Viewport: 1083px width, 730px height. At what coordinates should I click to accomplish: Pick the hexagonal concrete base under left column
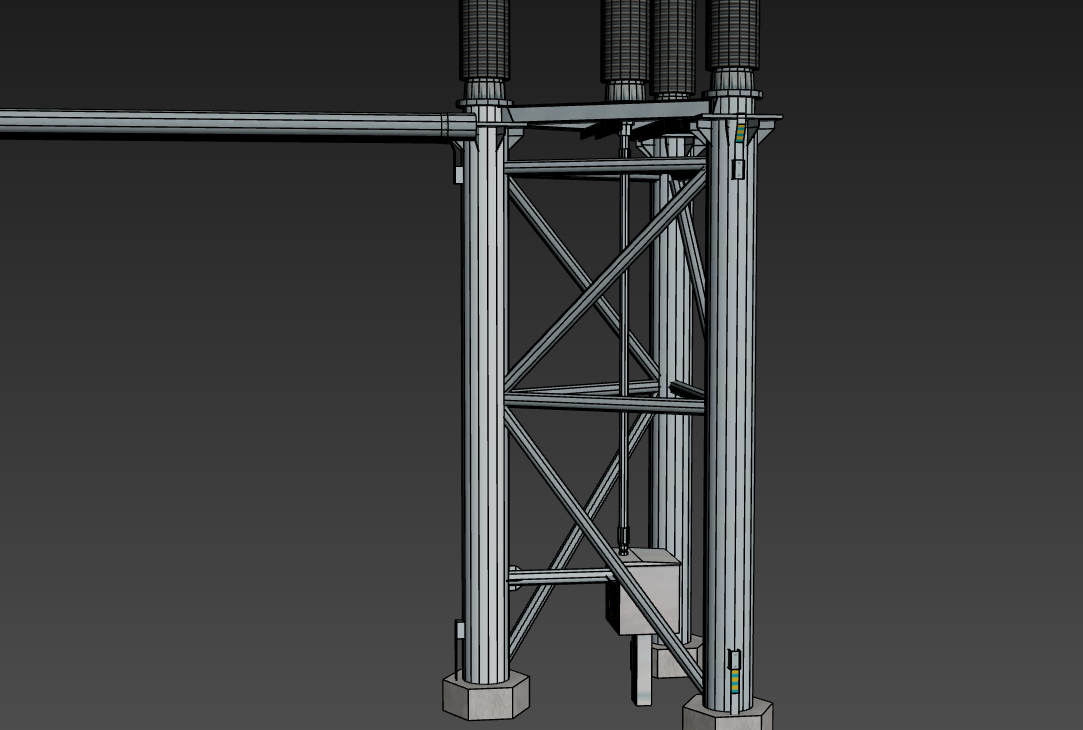coord(486,696)
